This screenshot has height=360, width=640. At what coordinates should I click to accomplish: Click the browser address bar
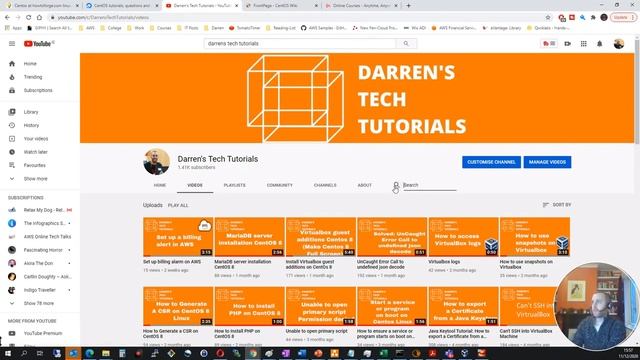298,18
